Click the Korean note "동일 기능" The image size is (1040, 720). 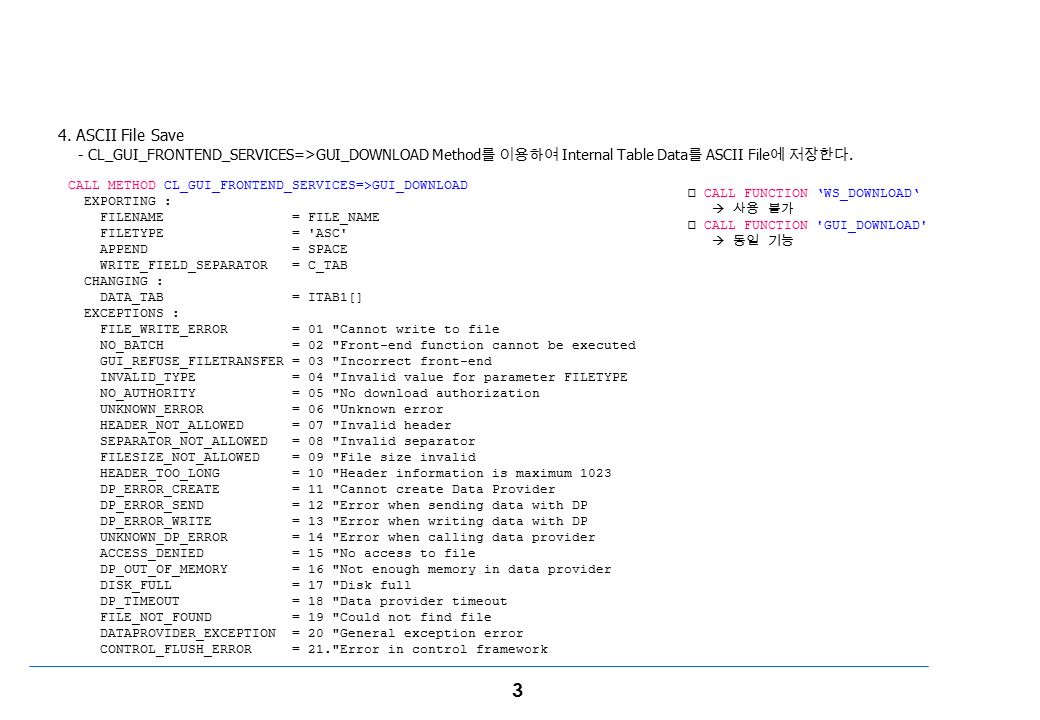click(x=763, y=240)
